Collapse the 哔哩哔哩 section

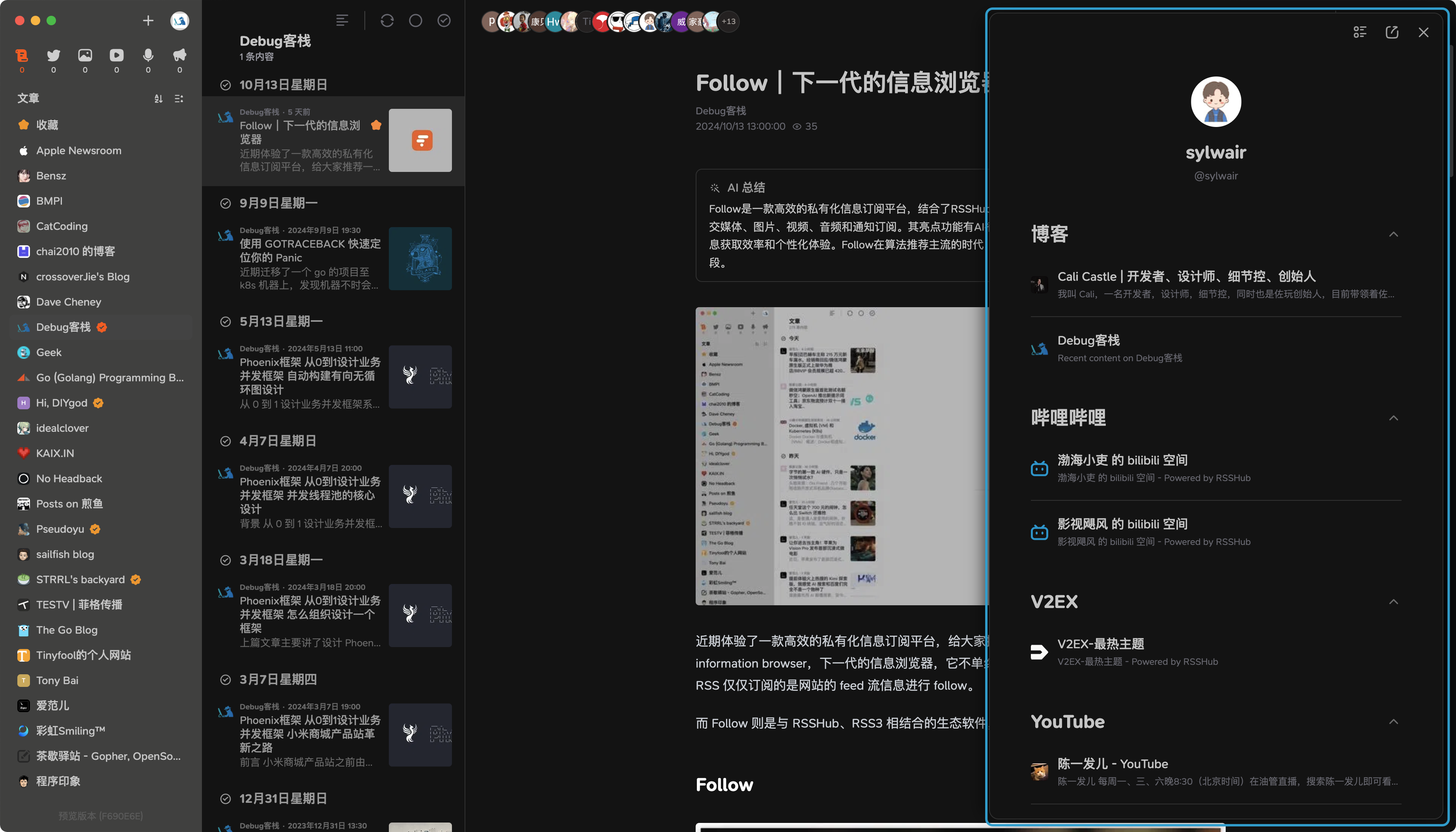tap(1393, 418)
